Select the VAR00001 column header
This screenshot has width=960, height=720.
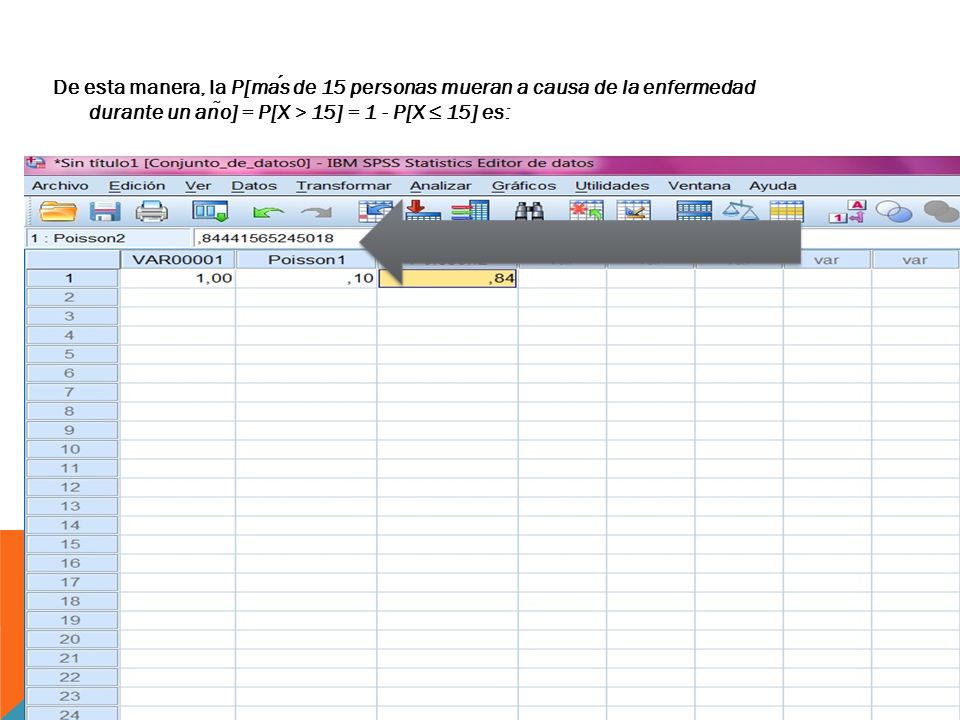pos(178,260)
